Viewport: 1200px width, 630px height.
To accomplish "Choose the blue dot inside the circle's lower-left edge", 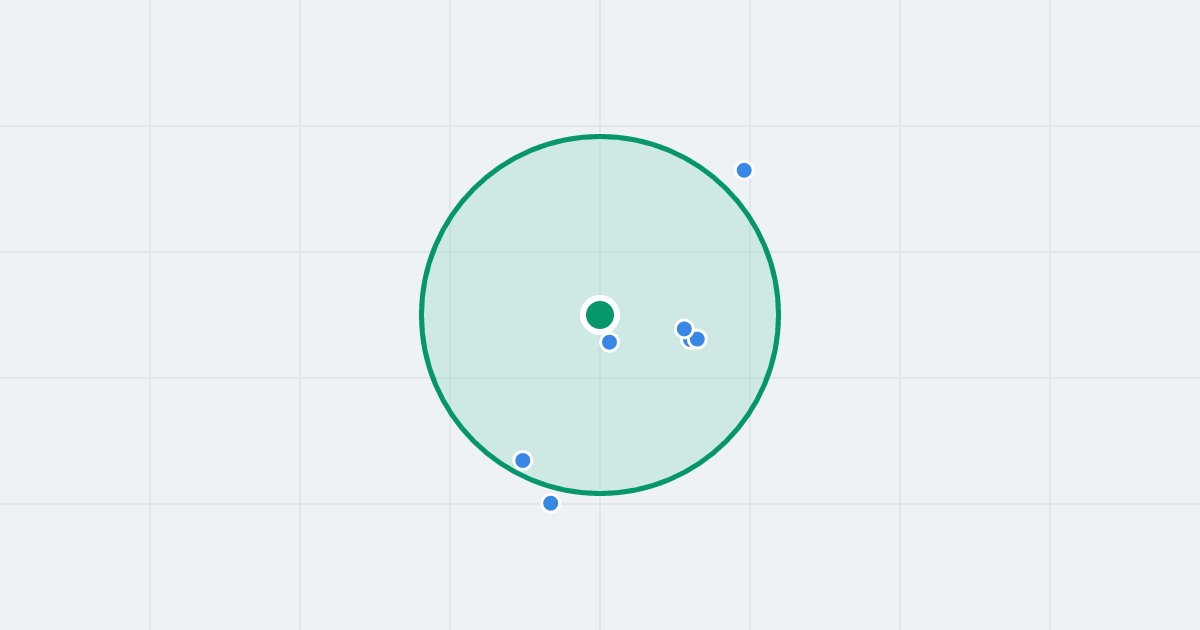I will coord(522,460).
